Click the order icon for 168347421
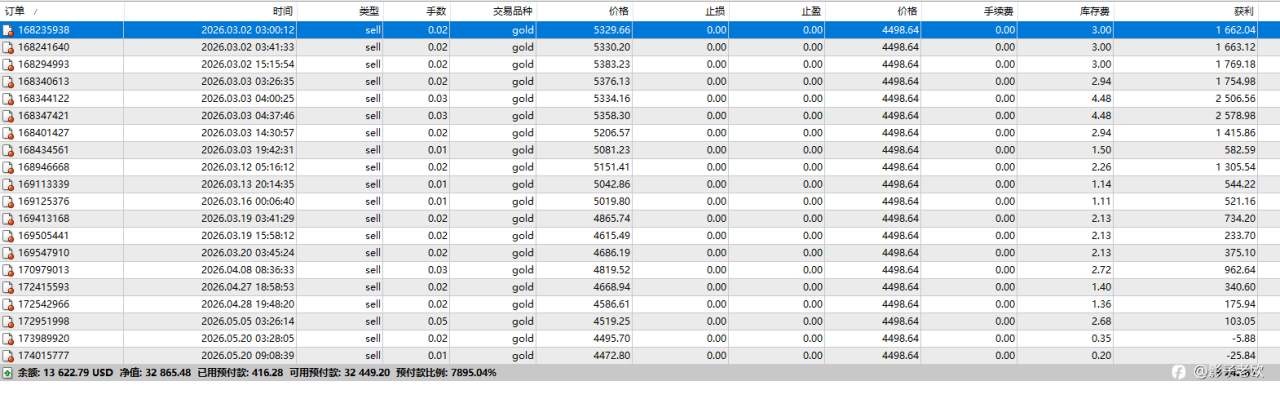The image size is (1280, 399). tap(8, 116)
